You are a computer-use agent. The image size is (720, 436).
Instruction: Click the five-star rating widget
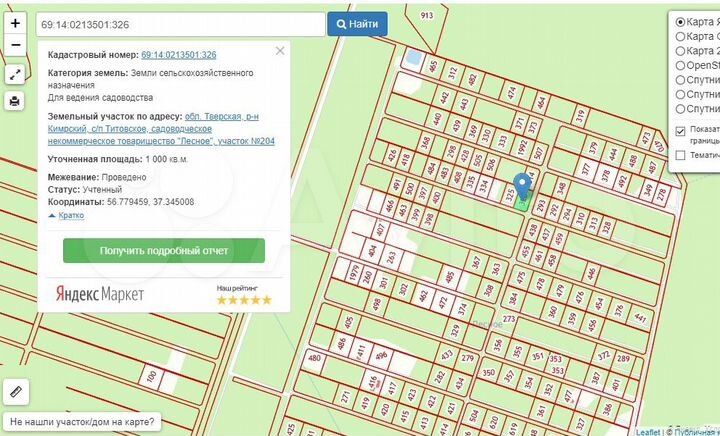(244, 300)
